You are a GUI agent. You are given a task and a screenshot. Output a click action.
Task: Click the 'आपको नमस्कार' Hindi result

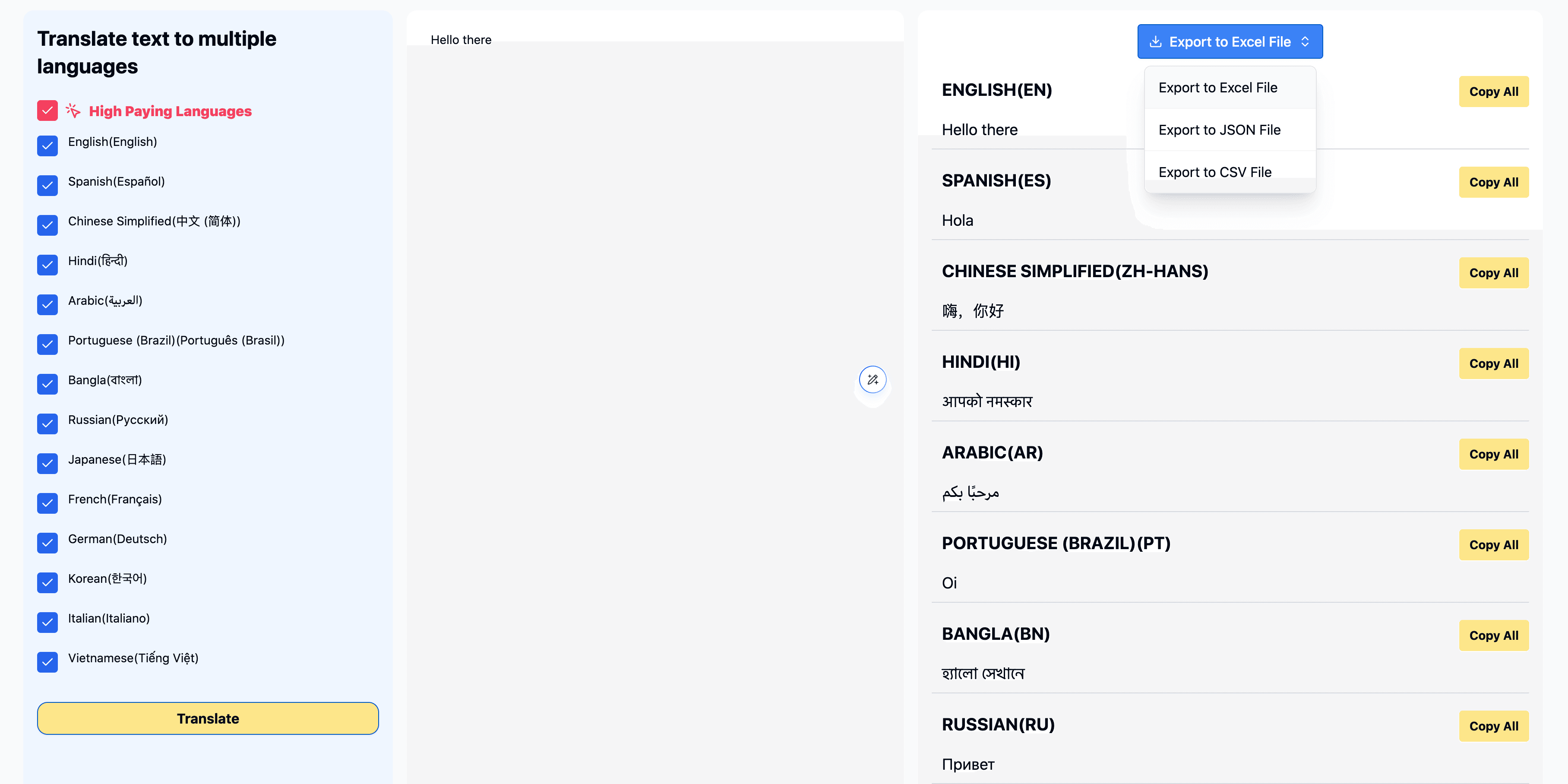click(x=987, y=401)
